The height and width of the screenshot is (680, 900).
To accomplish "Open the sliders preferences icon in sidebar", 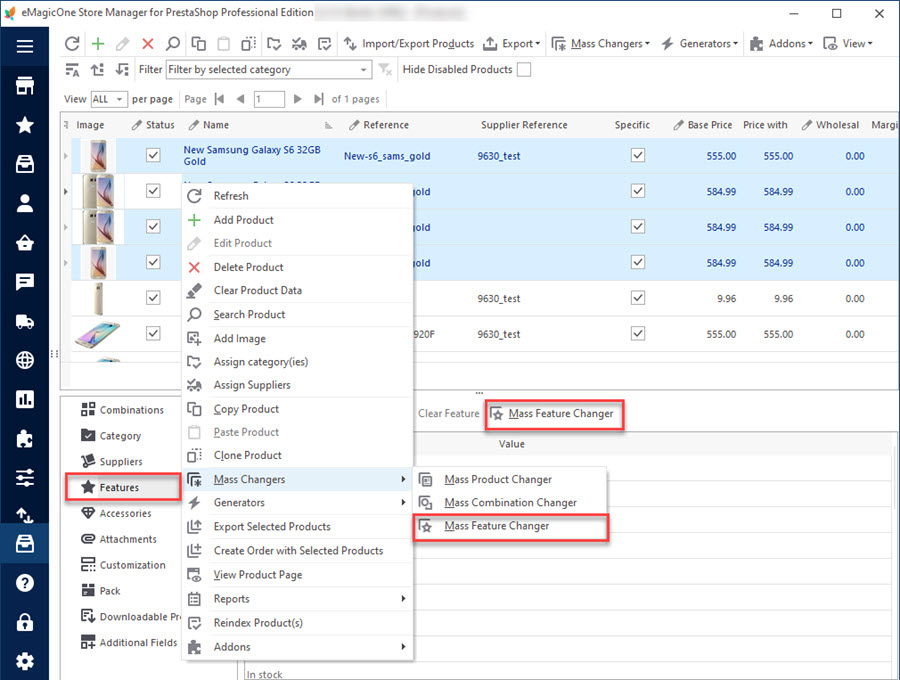I will pos(25,478).
